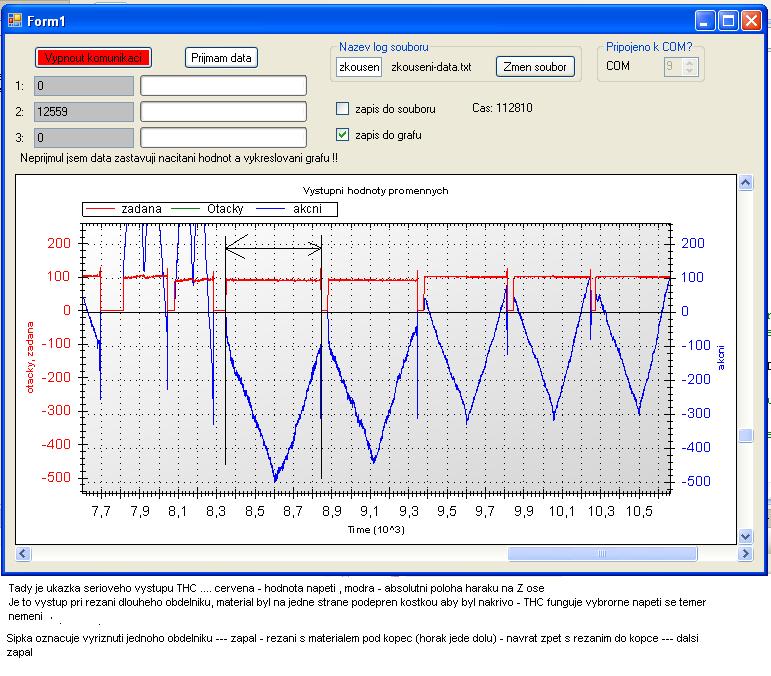Image resolution: width=771 pixels, height=676 pixels.
Task: Click the 'Prijmam data' button
Action: (x=222, y=58)
